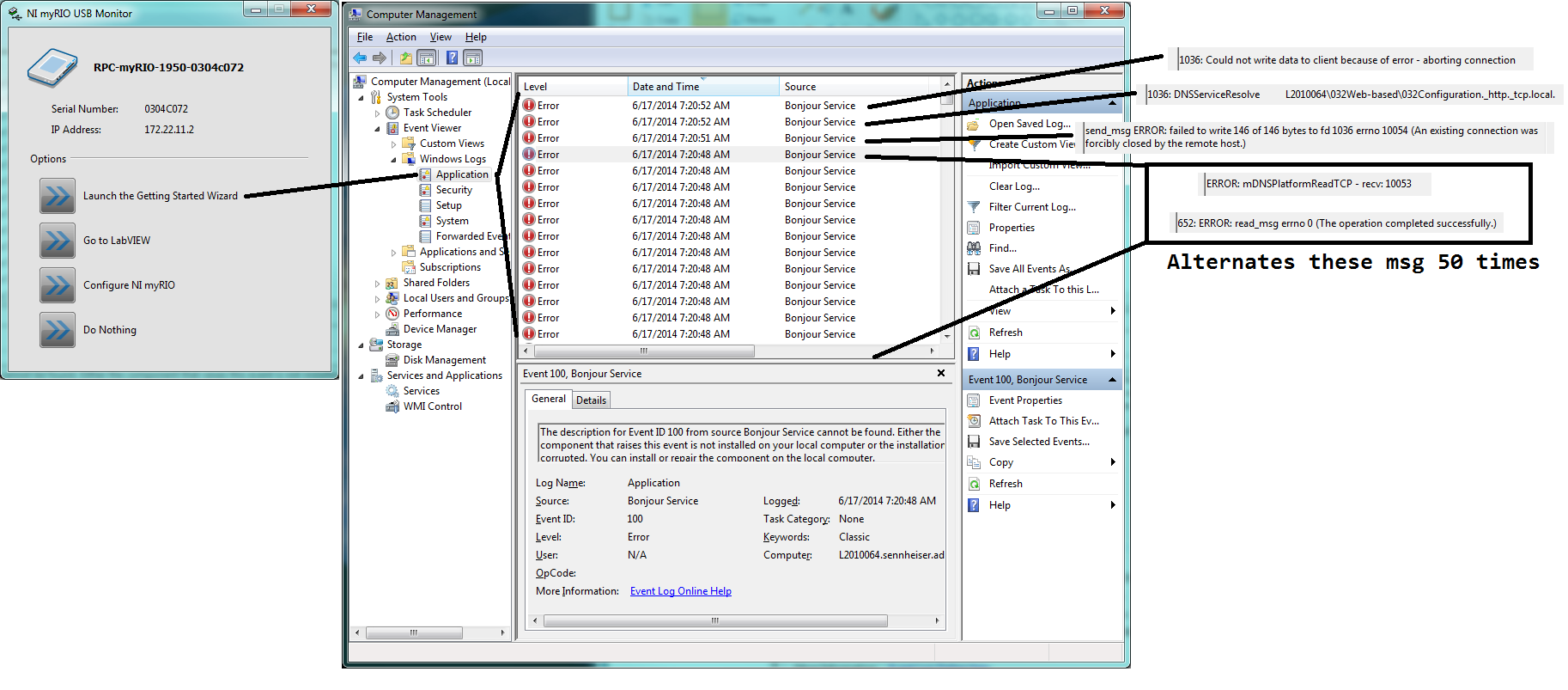Screen dimensions: 1568x690
Task: Click the Do Nothing arrow button
Action: coord(58,330)
